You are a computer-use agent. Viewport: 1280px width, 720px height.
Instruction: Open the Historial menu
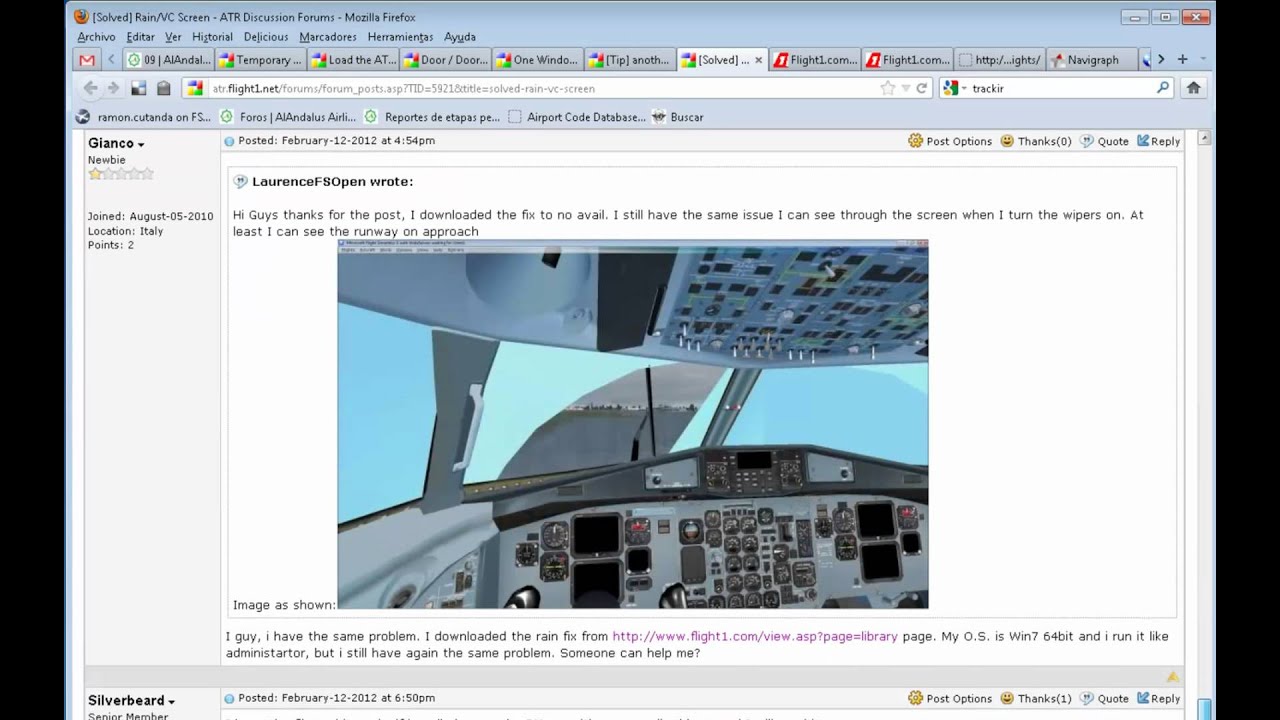[212, 37]
